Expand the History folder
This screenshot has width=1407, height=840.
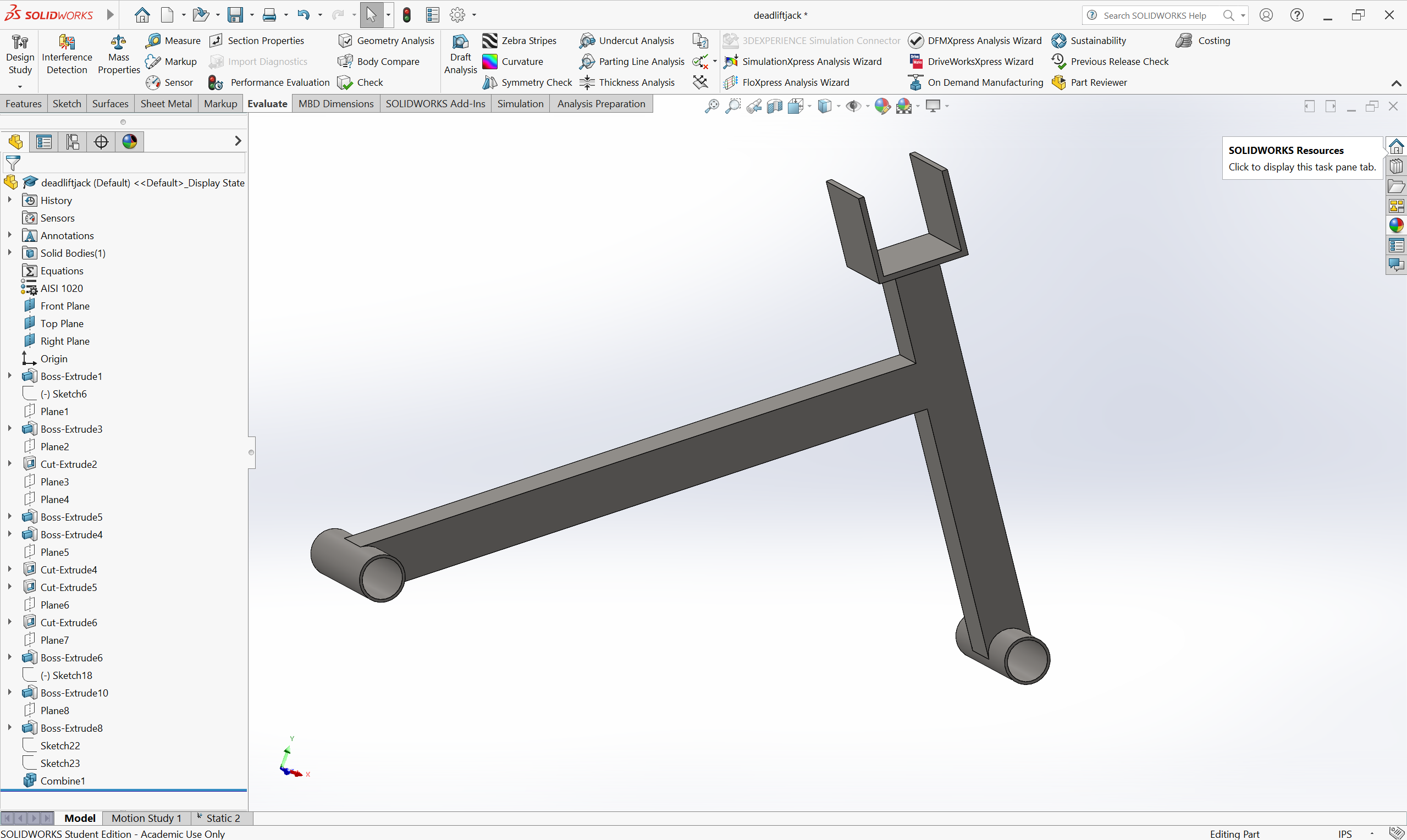[9, 200]
